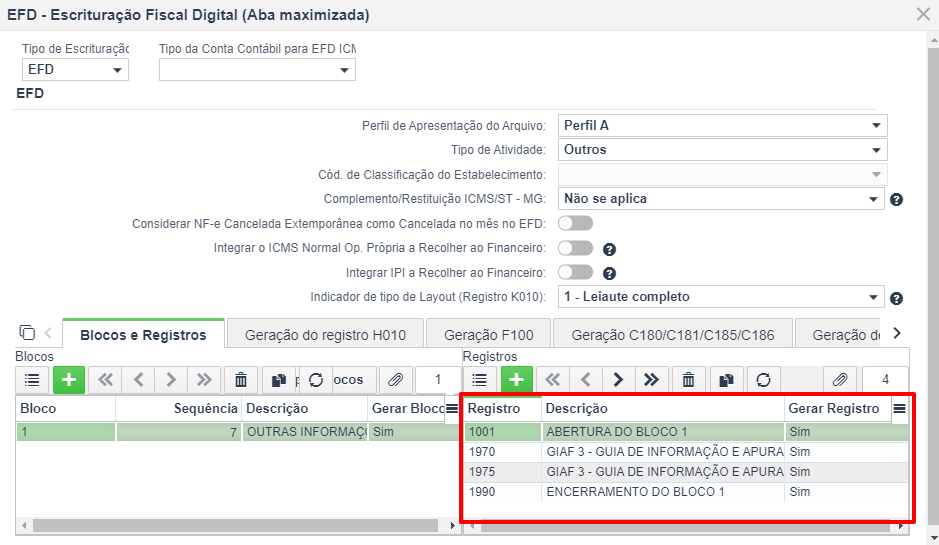Close the EFD maximized tab window

[x=923, y=14]
